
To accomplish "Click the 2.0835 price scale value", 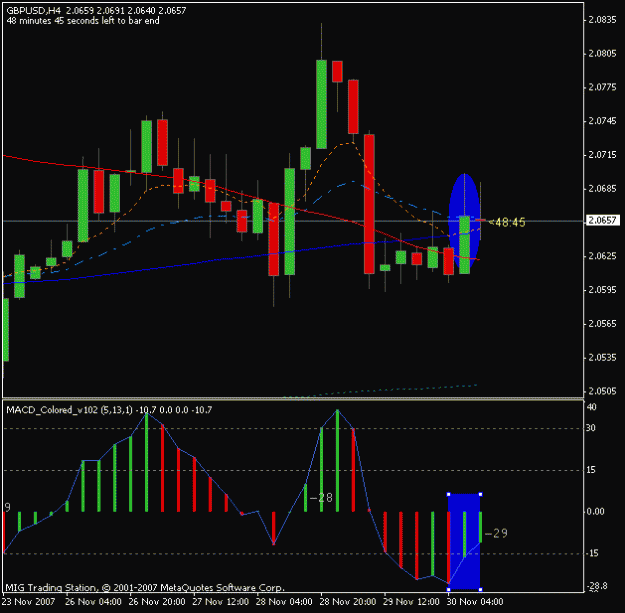I will point(602,20).
